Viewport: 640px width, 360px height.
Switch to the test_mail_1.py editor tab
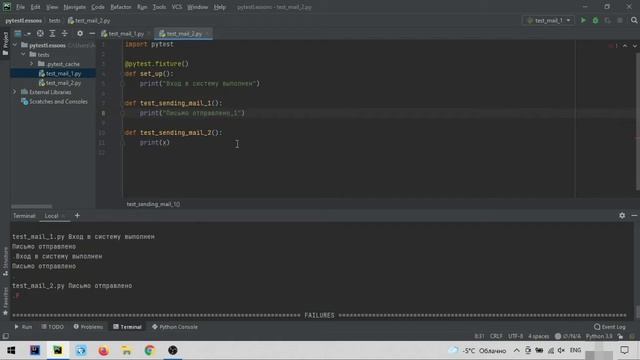(125, 33)
